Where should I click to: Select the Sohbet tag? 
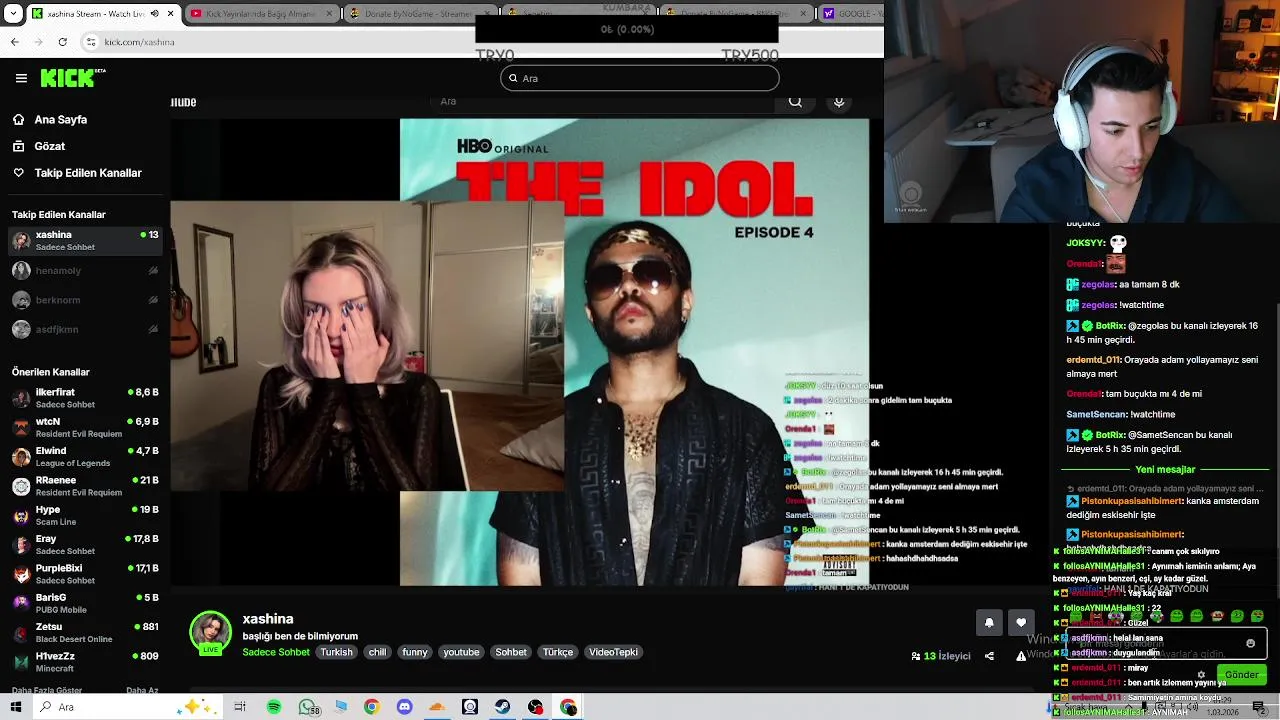511,652
